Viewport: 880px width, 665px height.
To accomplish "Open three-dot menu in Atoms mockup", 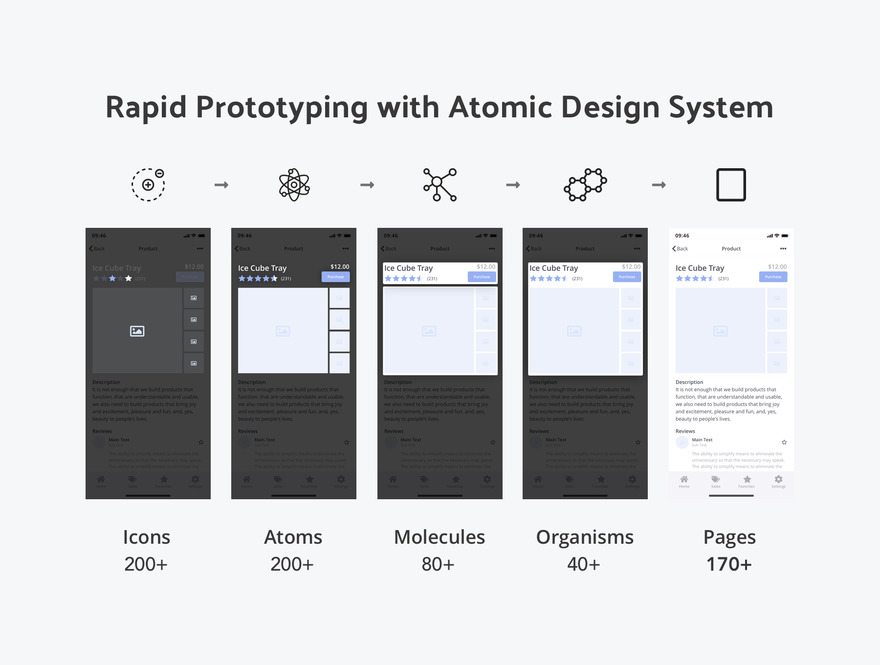I will 346,249.
